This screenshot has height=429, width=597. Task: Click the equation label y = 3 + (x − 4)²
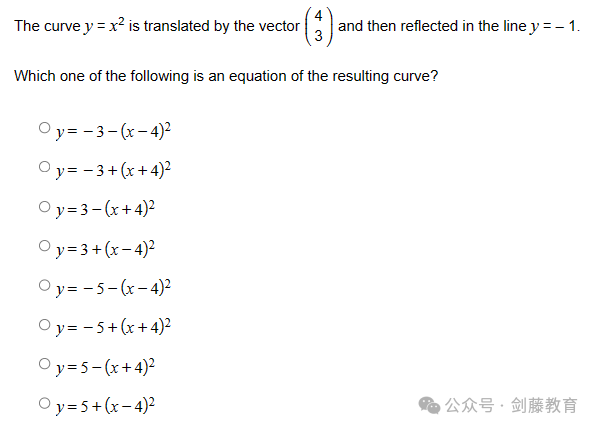click(105, 249)
